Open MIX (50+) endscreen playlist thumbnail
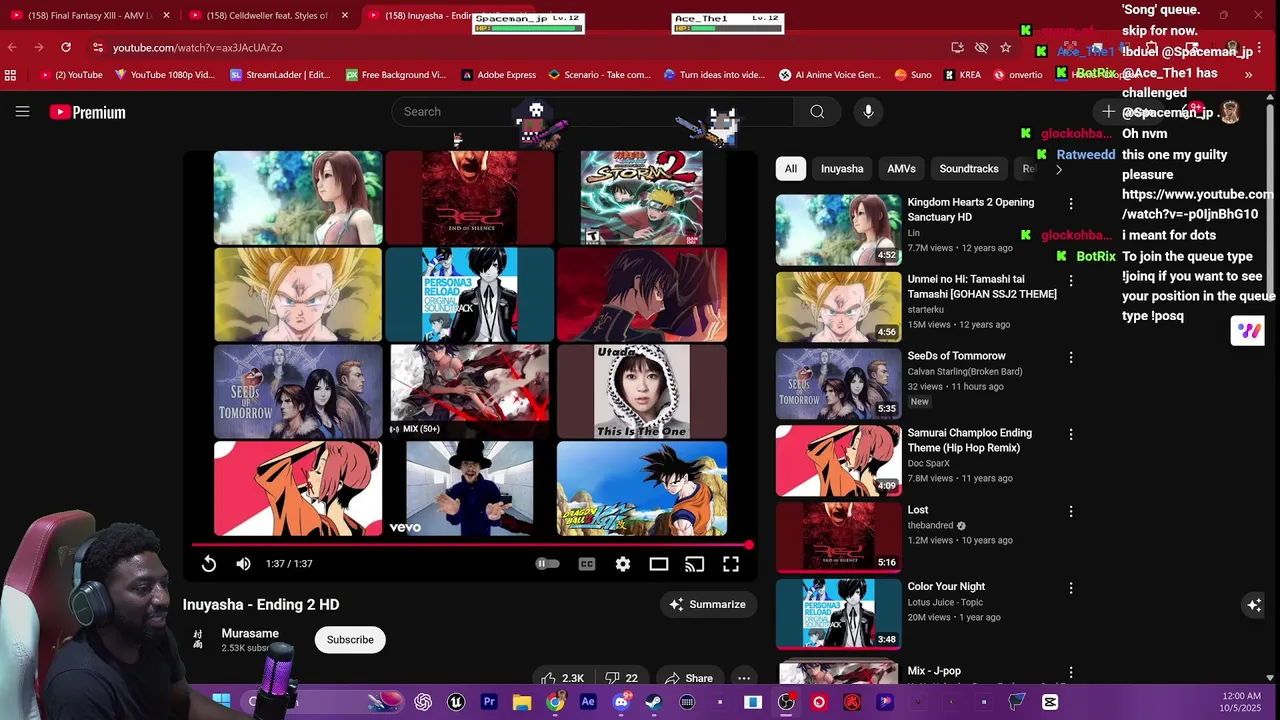This screenshot has width=1280, height=720. [469, 391]
